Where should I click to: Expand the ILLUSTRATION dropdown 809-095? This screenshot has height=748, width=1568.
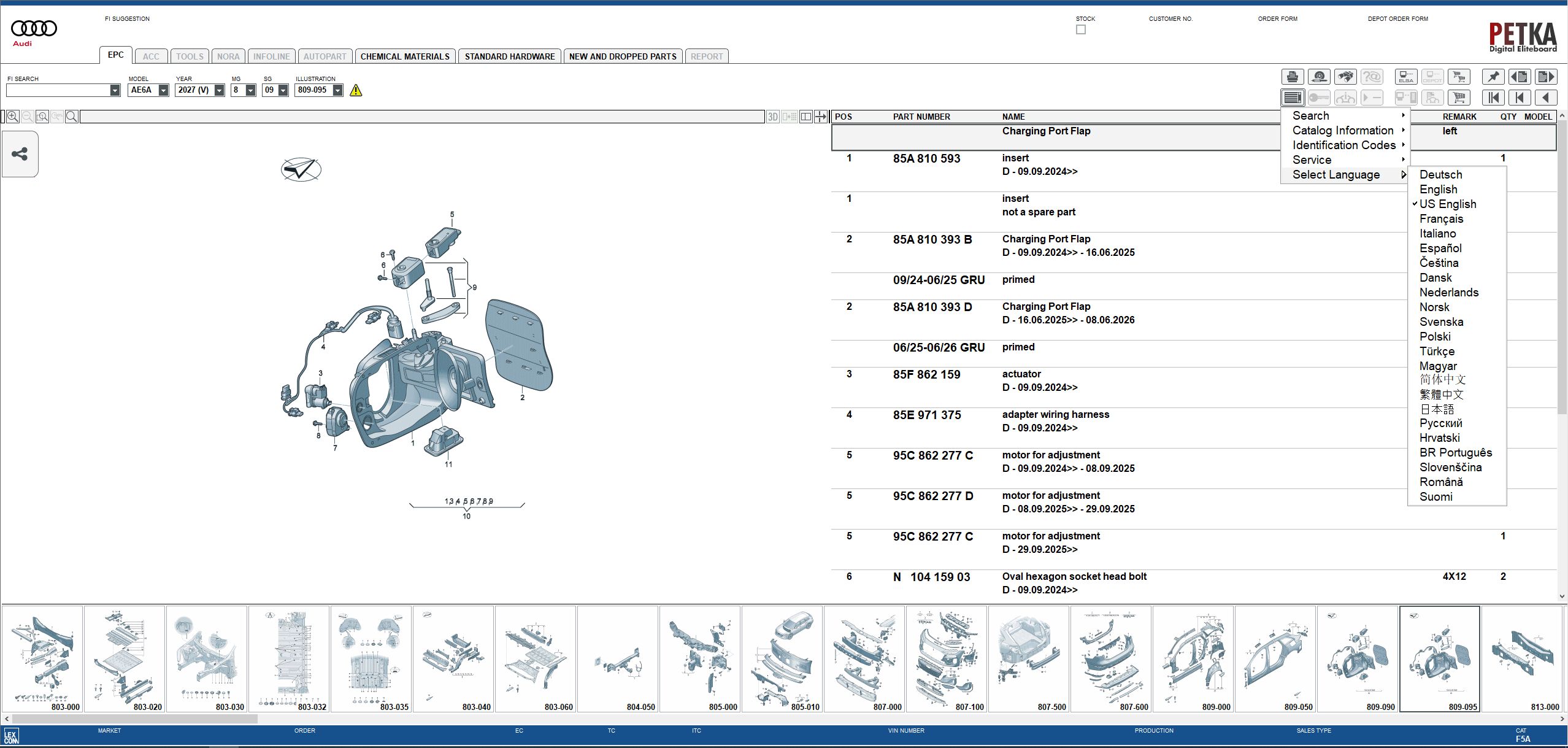(337, 90)
